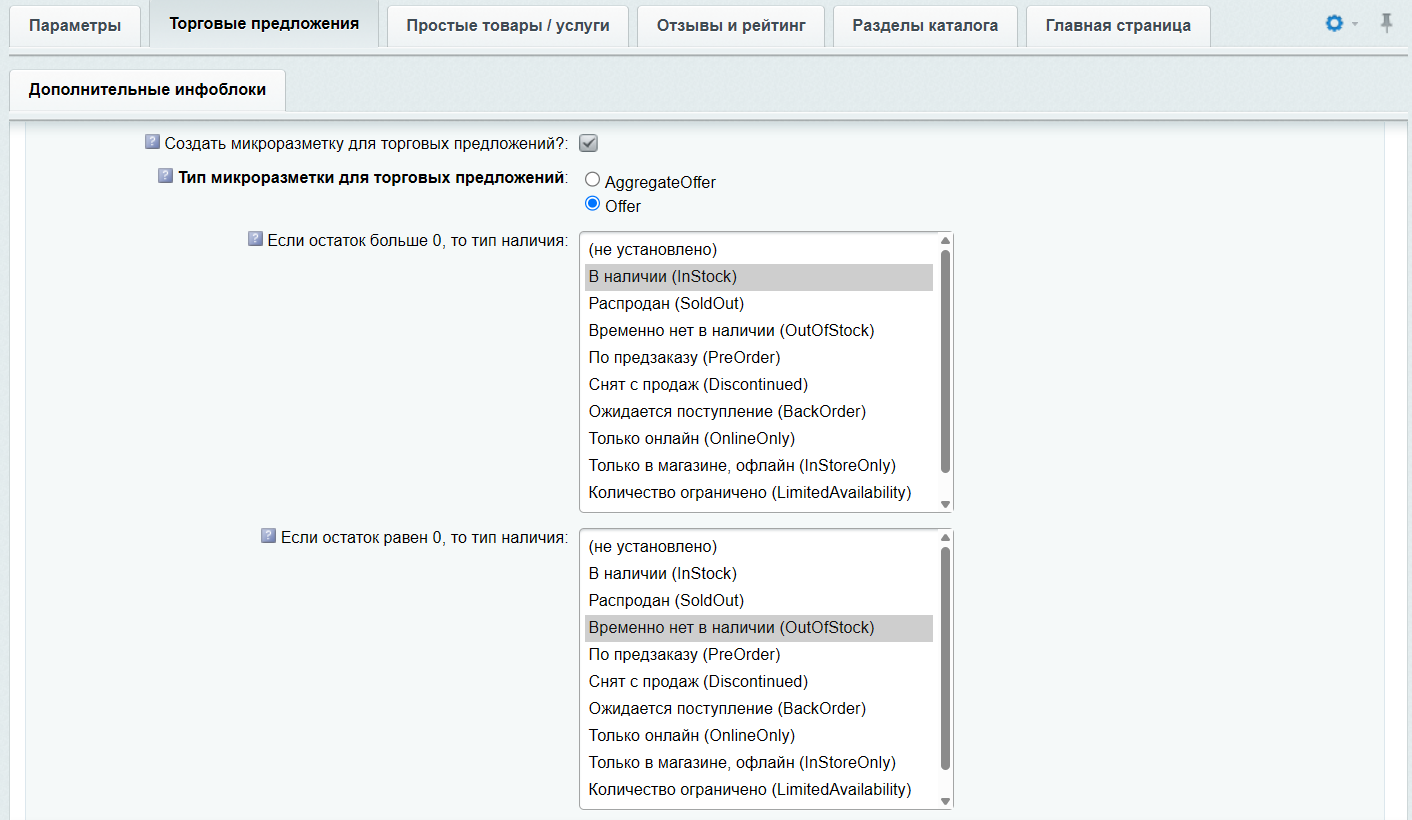Viewport: 1412px width, 820px height.
Task: Switch to the Торговые предложения tab
Action: click(264, 24)
